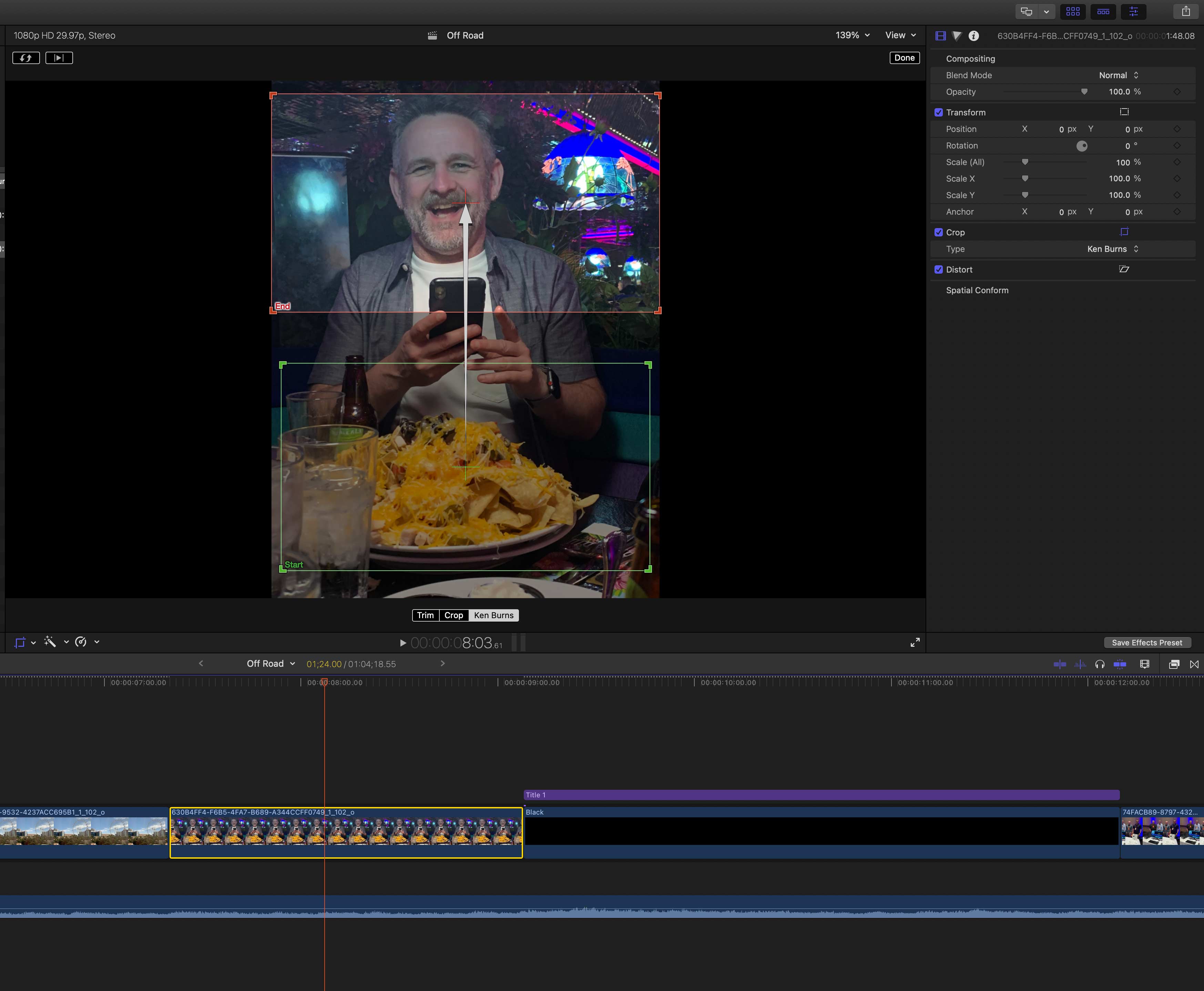This screenshot has width=1204, height=991.
Task: Open the effects browser icon
Action: tap(1174, 664)
